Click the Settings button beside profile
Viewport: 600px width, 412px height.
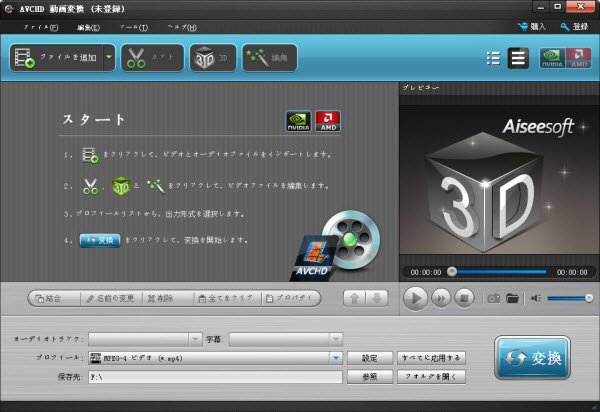pos(370,358)
